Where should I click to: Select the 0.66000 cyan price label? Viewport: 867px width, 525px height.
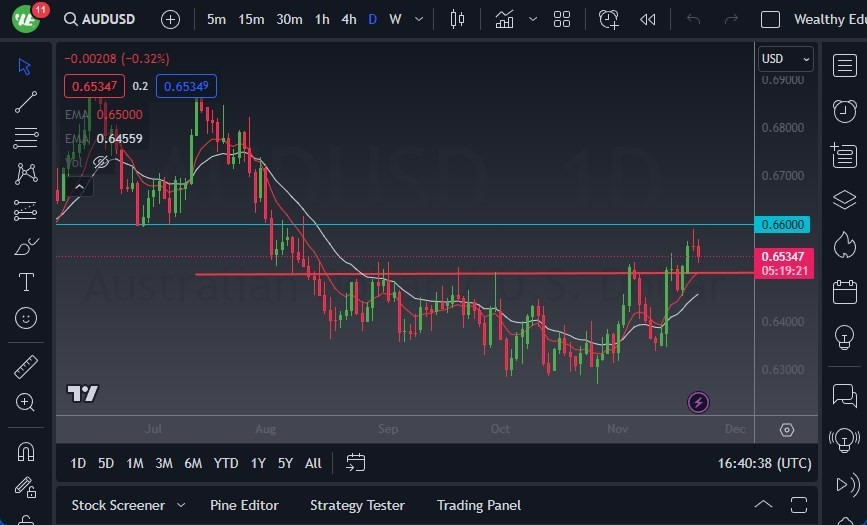(782, 225)
